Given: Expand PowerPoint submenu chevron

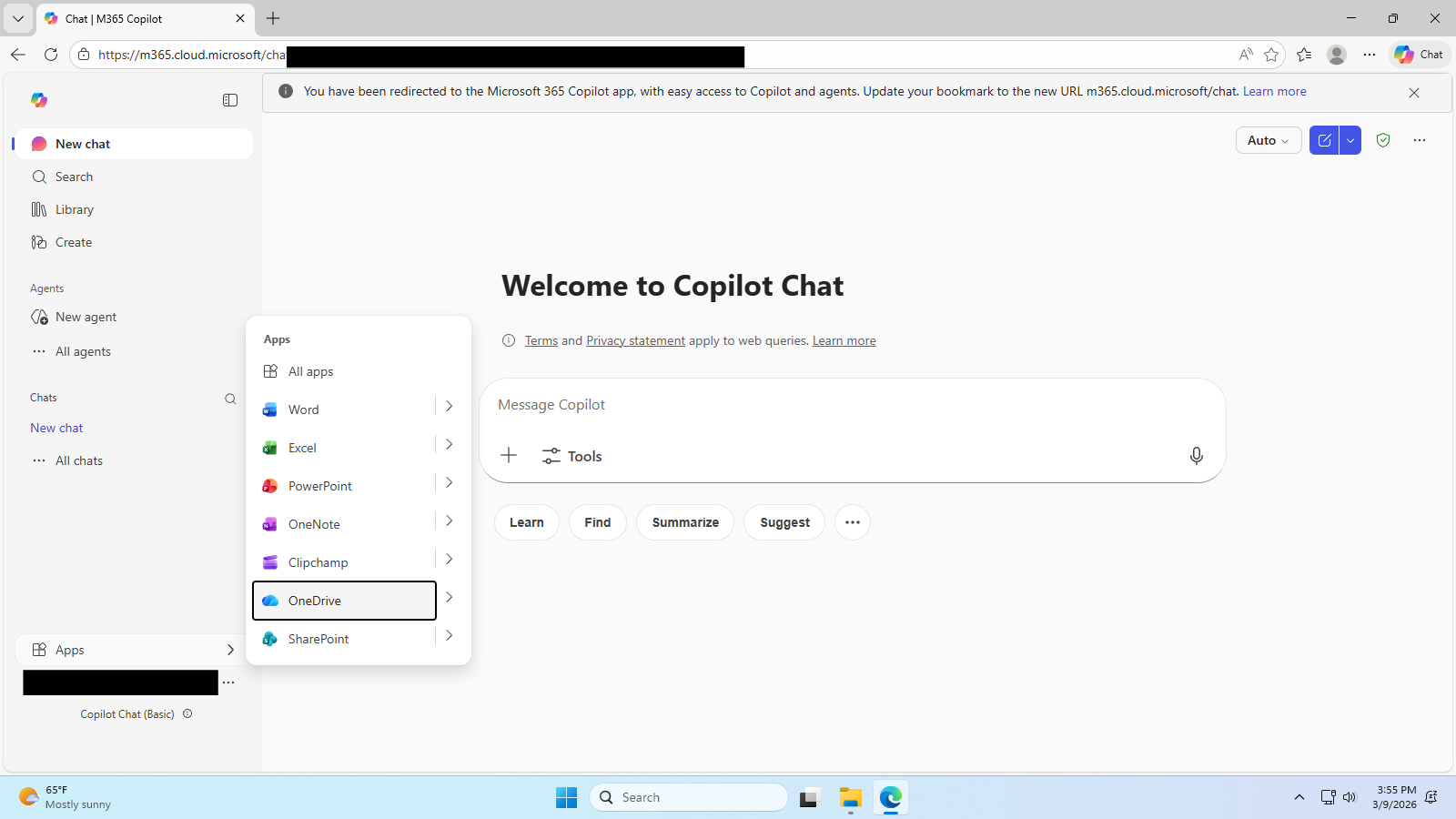Looking at the screenshot, I should 450,483.
